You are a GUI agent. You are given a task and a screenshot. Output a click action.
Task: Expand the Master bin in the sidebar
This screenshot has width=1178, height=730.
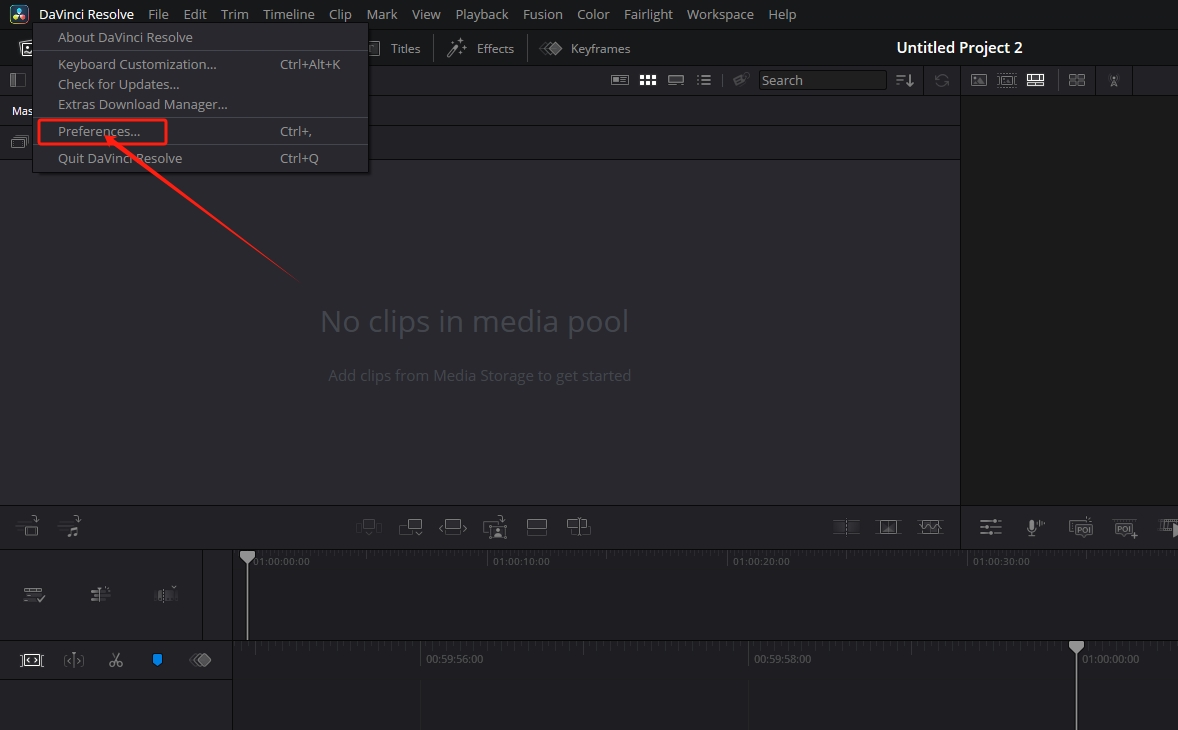20,110
